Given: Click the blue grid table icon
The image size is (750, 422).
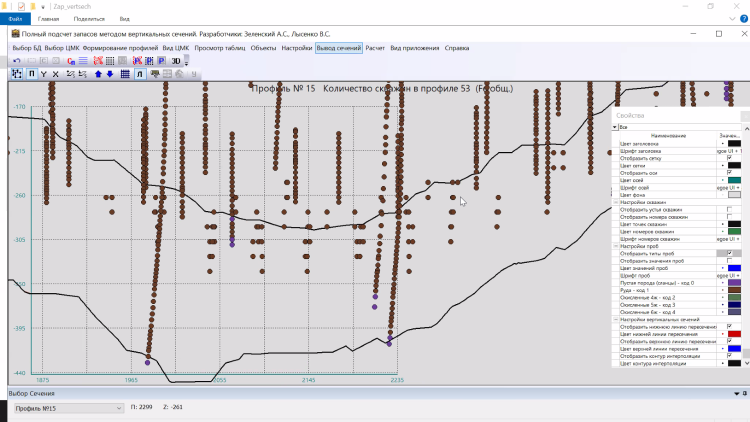Looking at the screenshot, I should 124,74.
